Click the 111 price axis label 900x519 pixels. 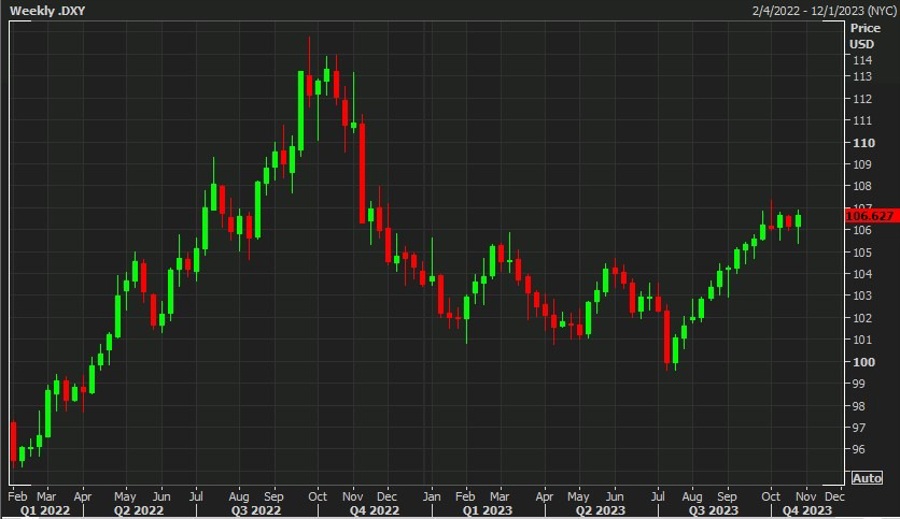862,121
